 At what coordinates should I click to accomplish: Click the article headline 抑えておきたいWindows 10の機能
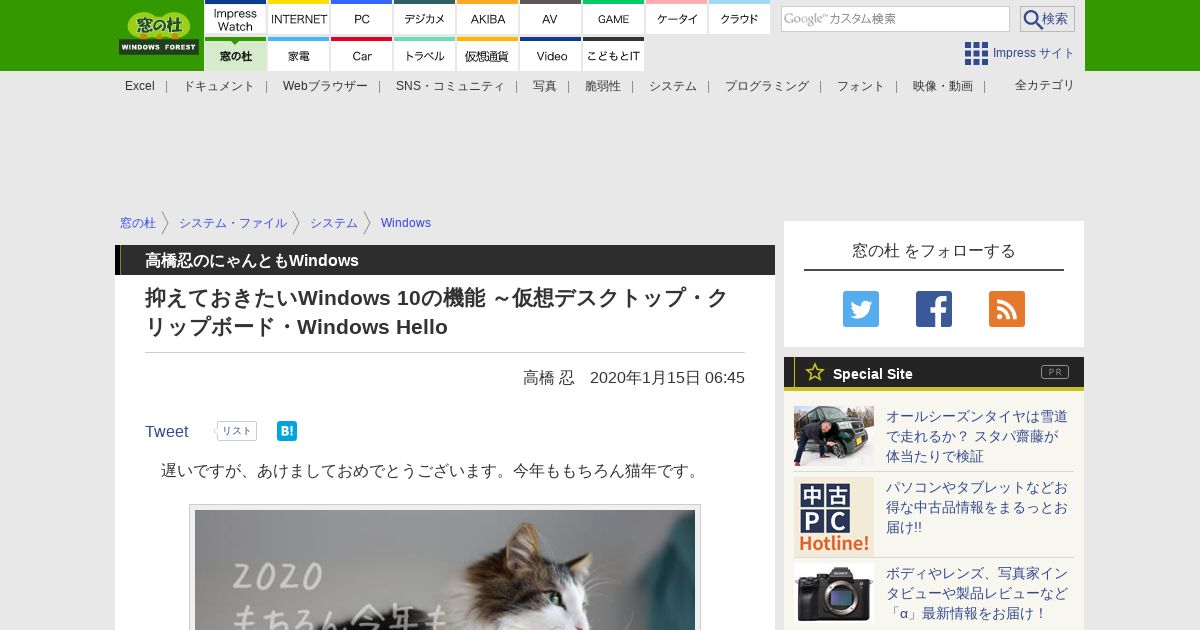pos(437,312)
